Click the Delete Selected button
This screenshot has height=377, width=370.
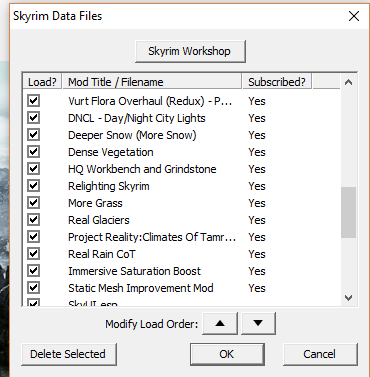coord(69,354)
